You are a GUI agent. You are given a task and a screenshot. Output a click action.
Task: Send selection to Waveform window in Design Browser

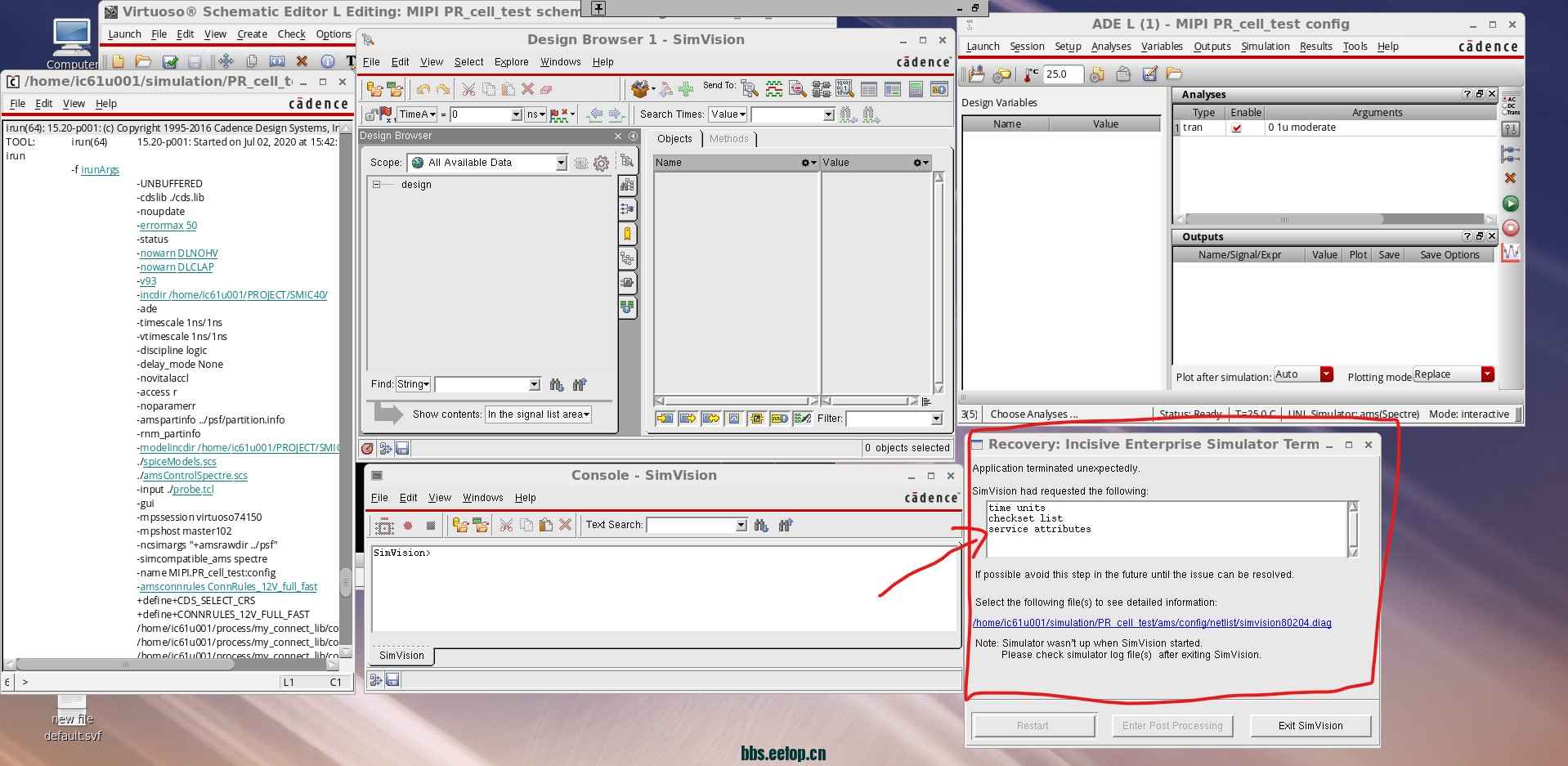(773, 89)
